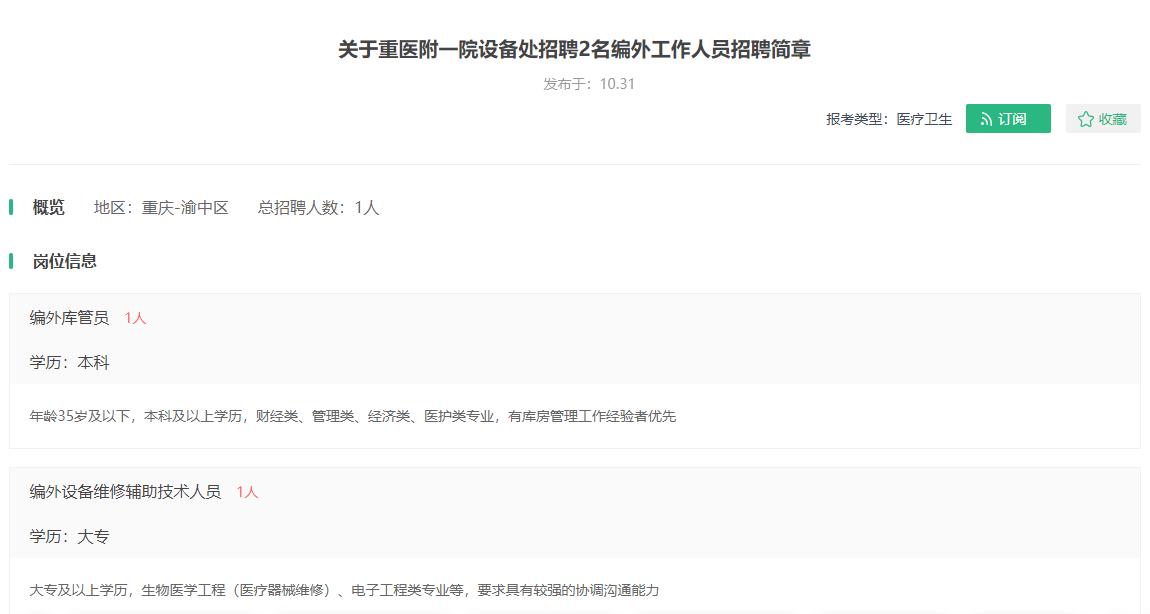This screenshot has height=614, width=1150.
Task: Click the 岗位信息 section heading
Action: click(x=65, y=262)
